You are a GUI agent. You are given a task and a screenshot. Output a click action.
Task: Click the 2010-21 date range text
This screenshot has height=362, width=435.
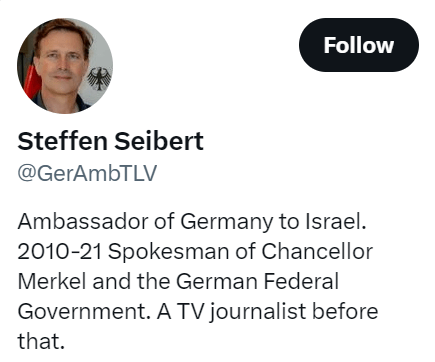60,252
